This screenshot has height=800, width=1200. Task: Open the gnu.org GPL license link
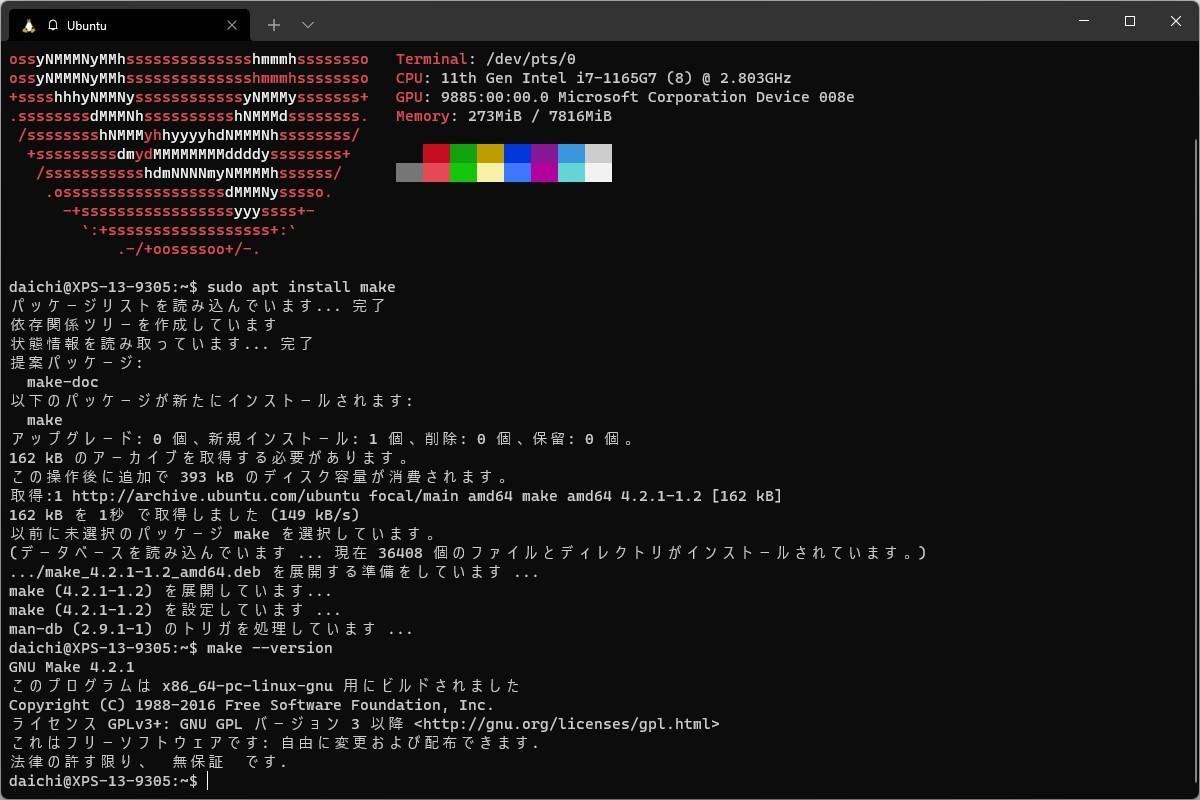(x=566, y=724)
